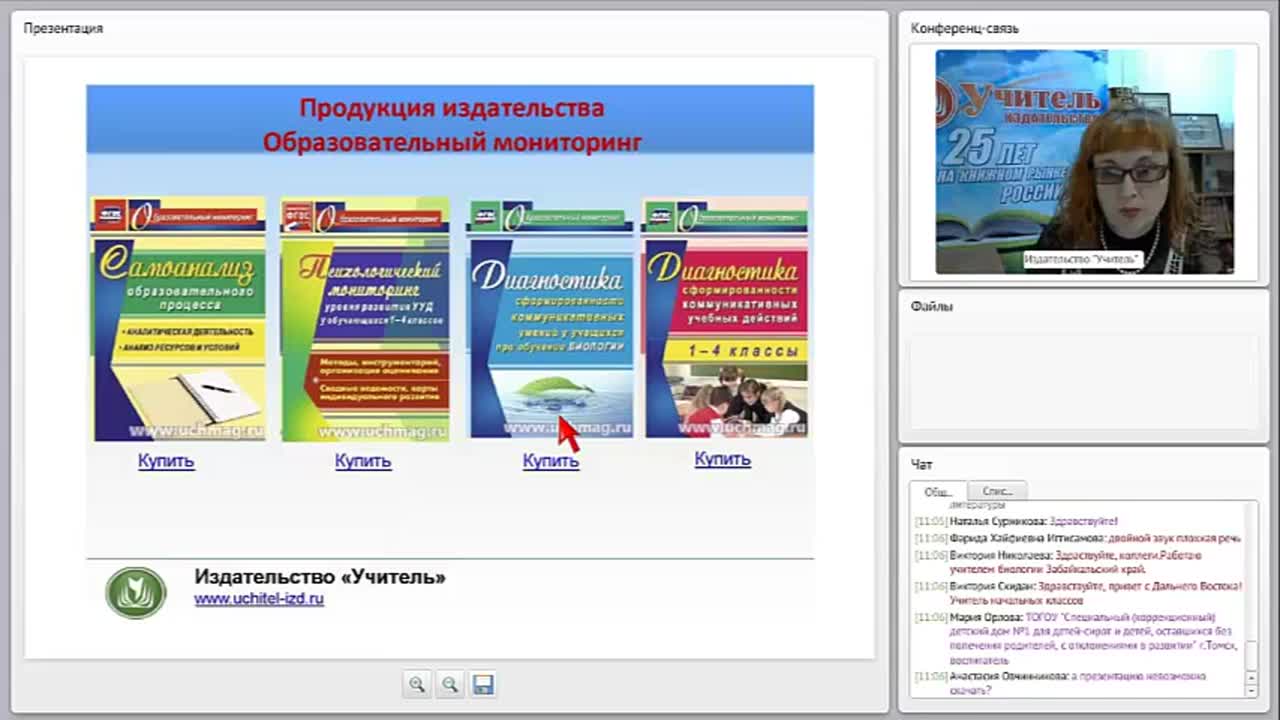This screenshot has width=1280, height=720.
Task: Select the Психологический мониторинг book cover
Action: coord(365,319)
